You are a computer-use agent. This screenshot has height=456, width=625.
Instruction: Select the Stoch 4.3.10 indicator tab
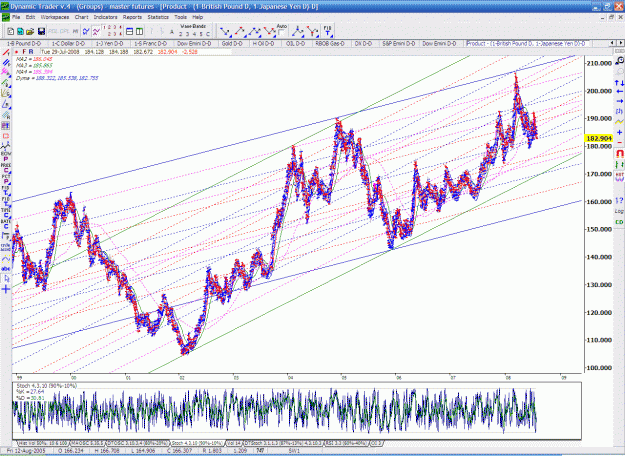tap(198, 443)
